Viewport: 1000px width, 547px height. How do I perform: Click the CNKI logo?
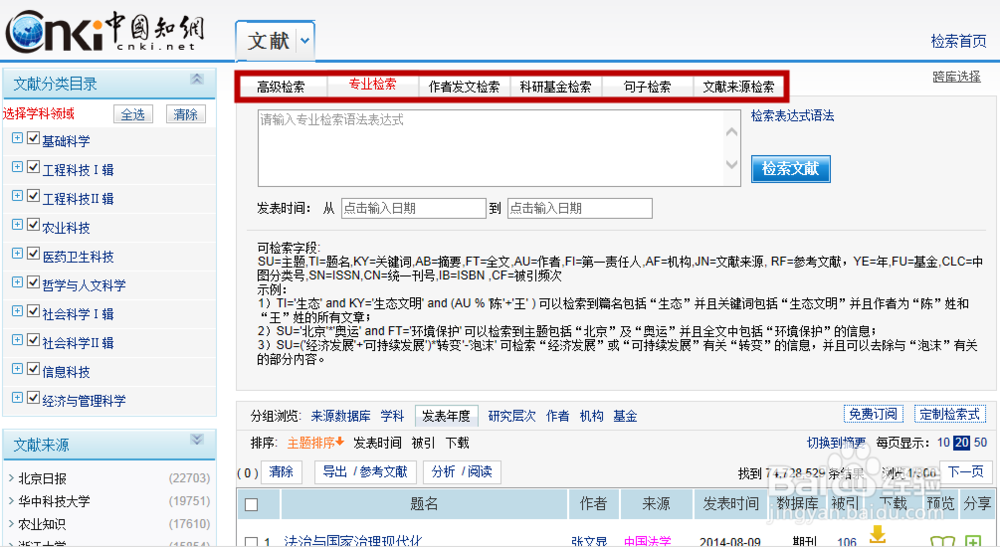(x=105, y=31)
